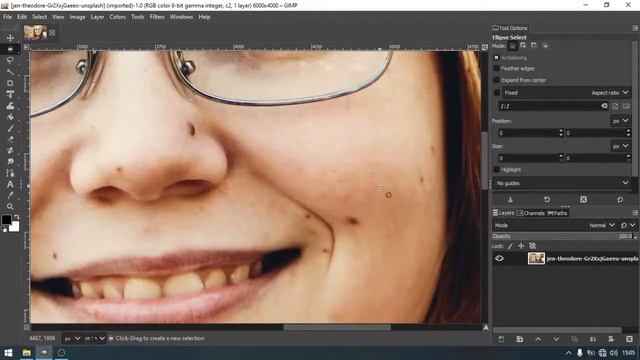Reset colors to default black and white

tap(4, 229)
